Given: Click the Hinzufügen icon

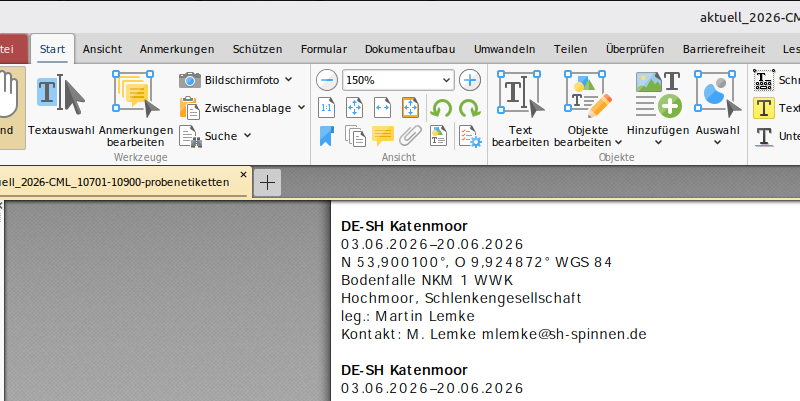Looking at the screenshot, I should 658,95.
